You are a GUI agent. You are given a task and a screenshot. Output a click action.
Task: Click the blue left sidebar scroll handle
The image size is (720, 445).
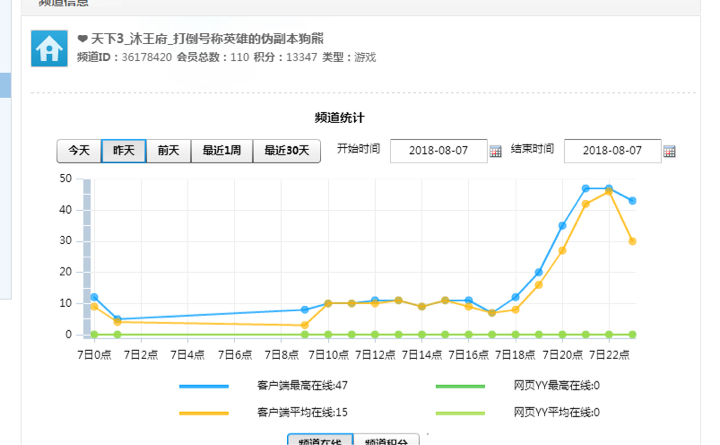[x=5, y=85]
